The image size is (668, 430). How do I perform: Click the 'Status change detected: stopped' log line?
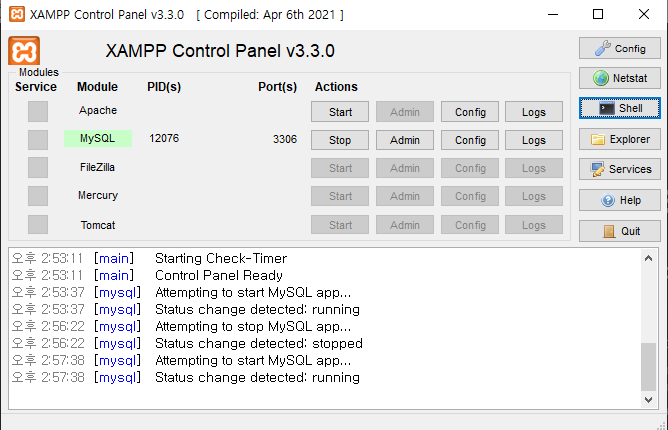click(x=259, y=343)
